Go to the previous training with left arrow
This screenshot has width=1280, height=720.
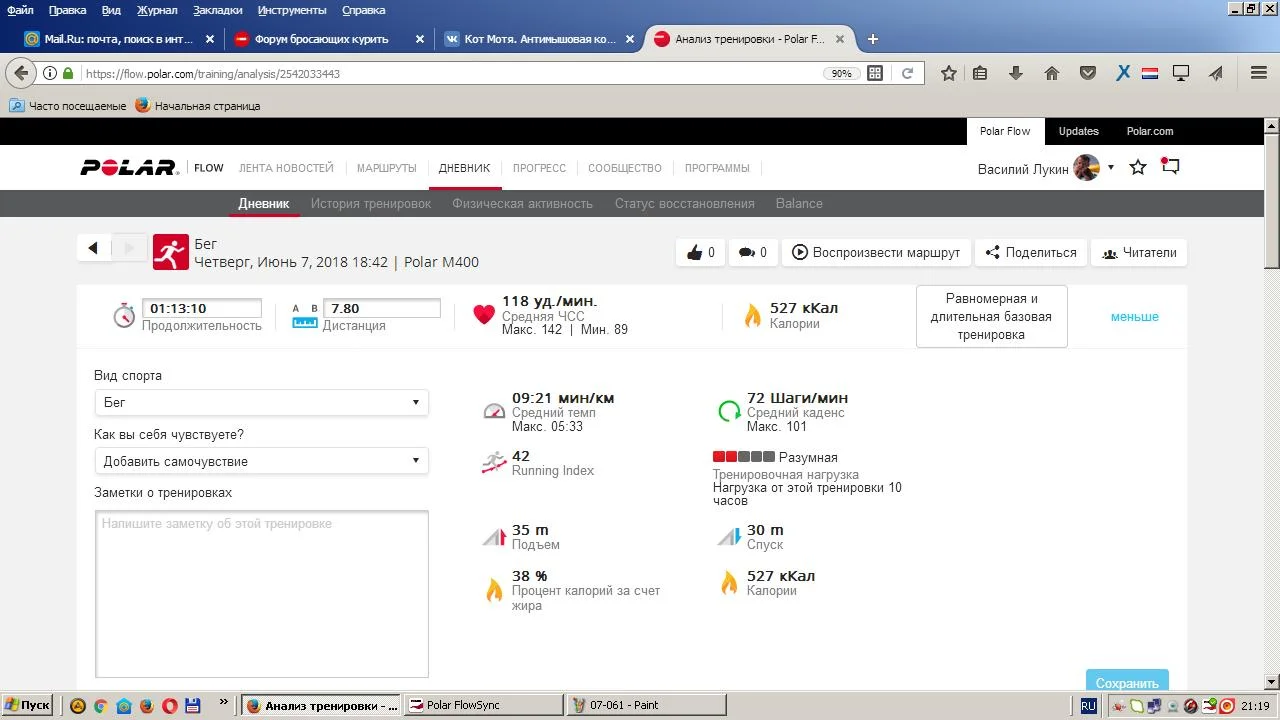click(93, 248)
